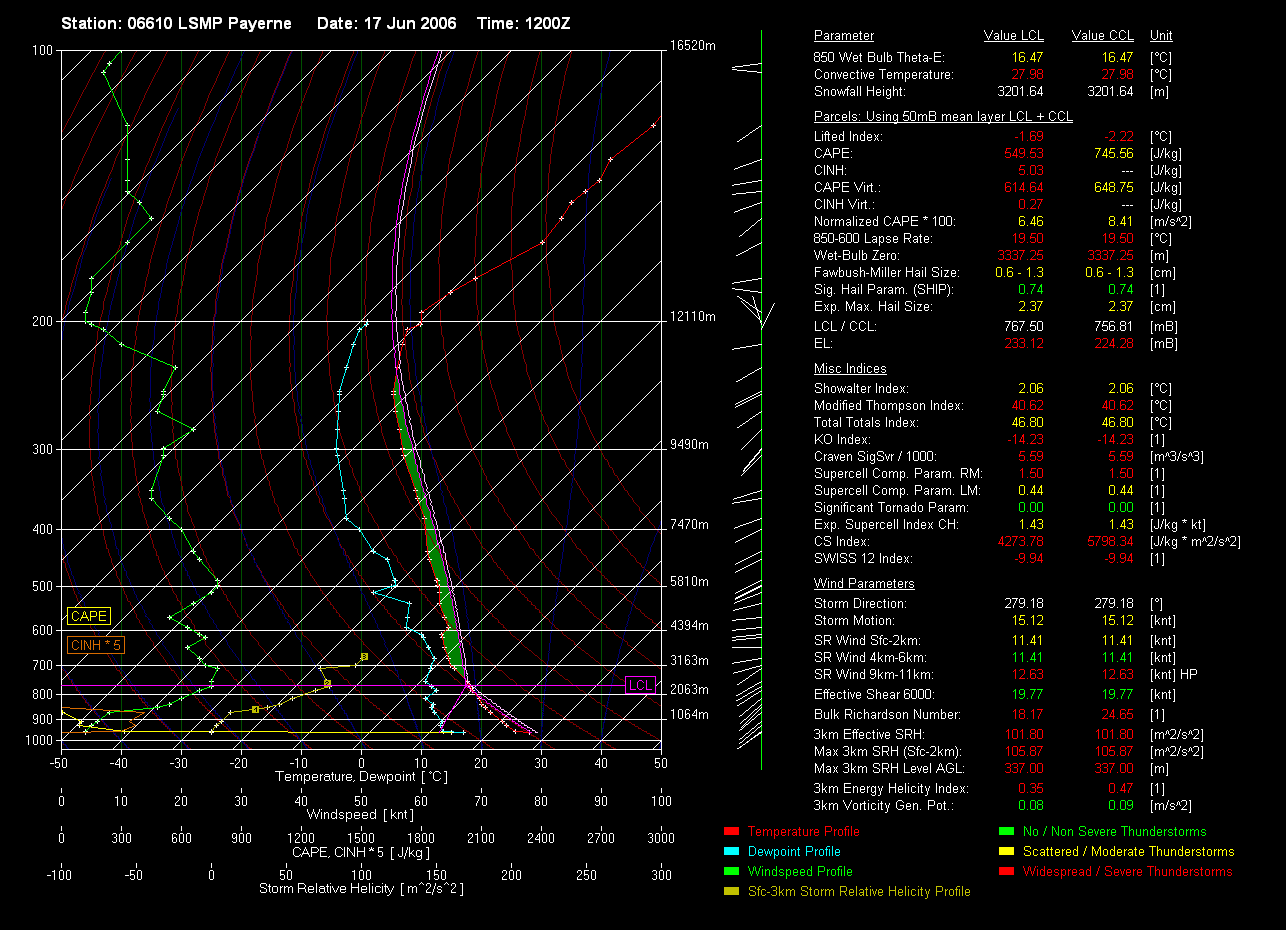Click the 12110m height label at 200 mb
This screenshot has width=1286, height=930.
[693, 317]
